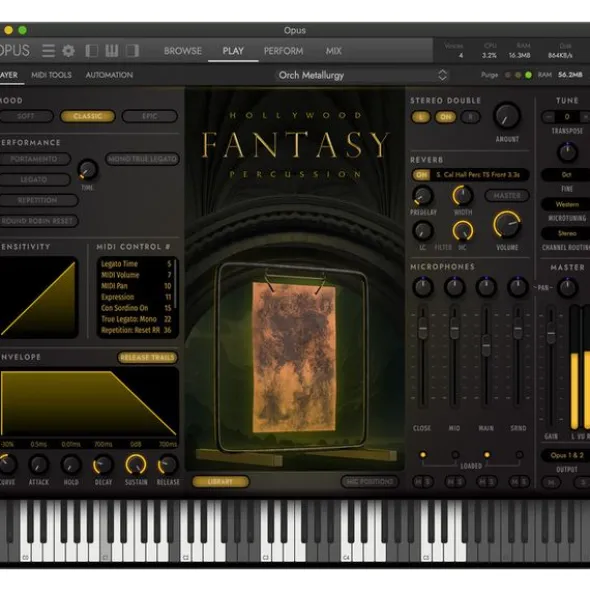Image resolution: width=590 pixels, height=591 pixels.
Task: Click the Portamento button
Action: pos(34,159)
